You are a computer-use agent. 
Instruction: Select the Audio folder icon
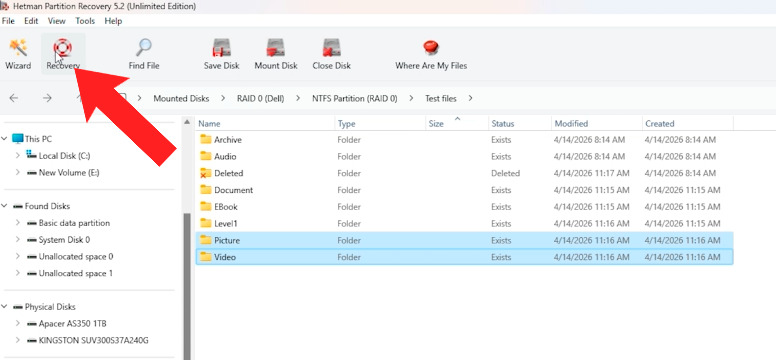click(205, 156)
